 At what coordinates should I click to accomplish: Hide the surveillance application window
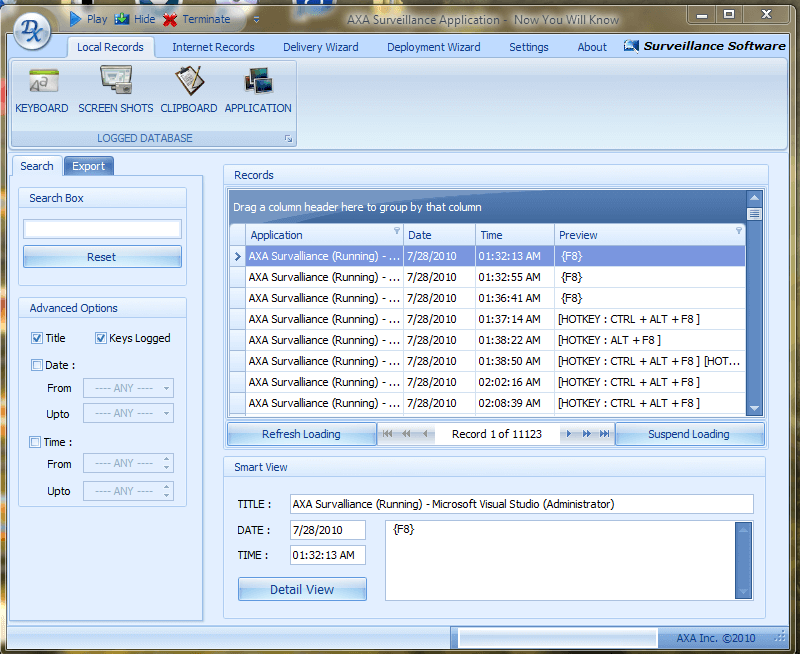[x=135, y=19]
